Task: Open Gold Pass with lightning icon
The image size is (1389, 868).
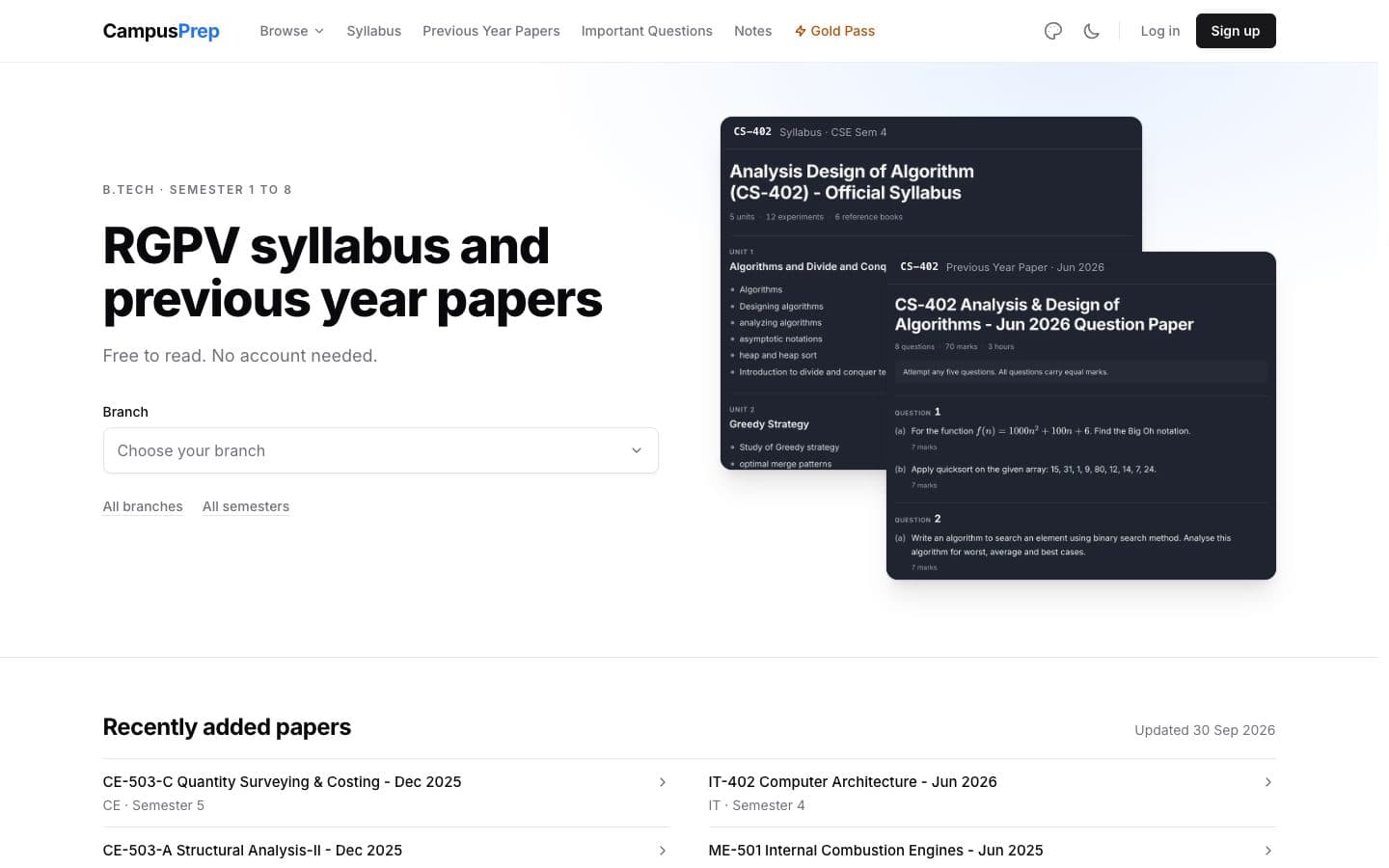Action: pyautogui.click(x=834, y=31)
